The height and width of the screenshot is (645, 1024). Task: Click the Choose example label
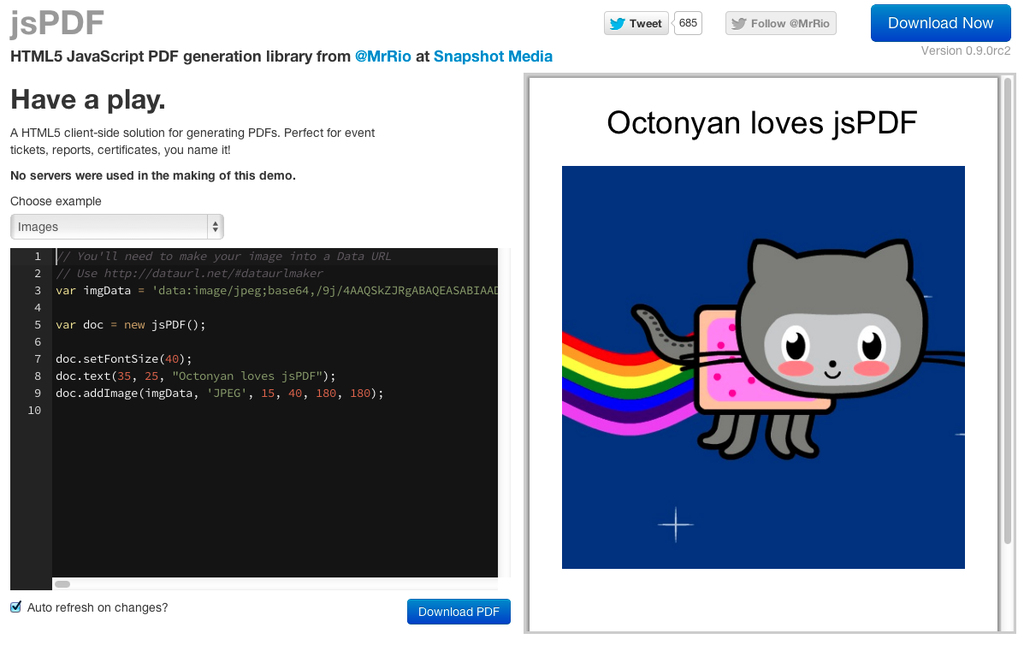coord(56,201)
